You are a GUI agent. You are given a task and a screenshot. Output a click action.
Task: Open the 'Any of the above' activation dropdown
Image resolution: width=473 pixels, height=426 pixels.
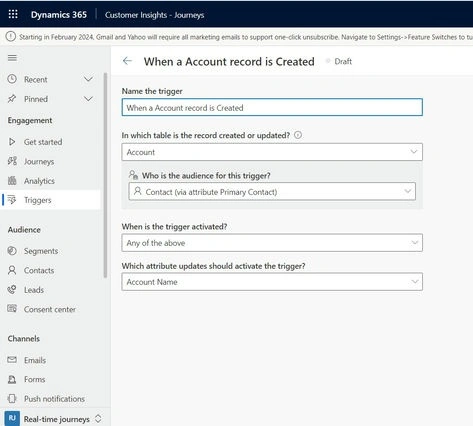272,243
